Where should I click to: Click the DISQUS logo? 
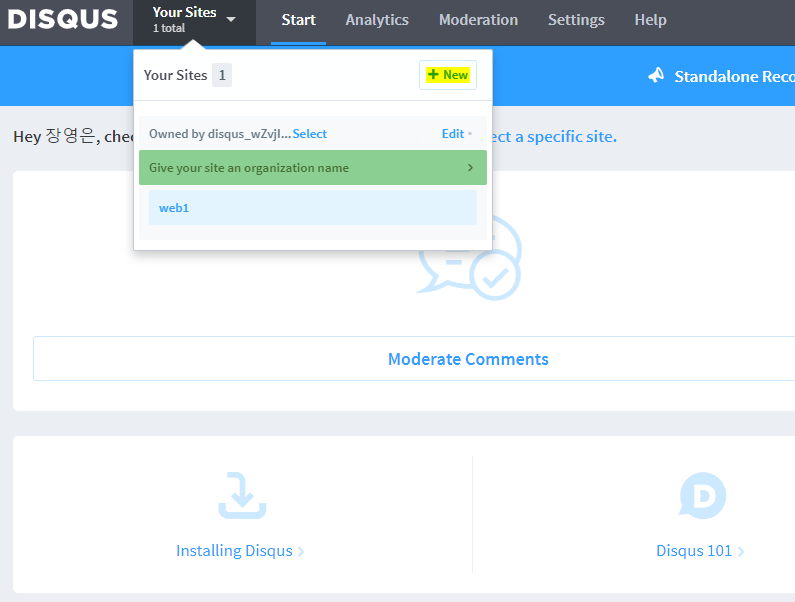[x=63, y=20]
